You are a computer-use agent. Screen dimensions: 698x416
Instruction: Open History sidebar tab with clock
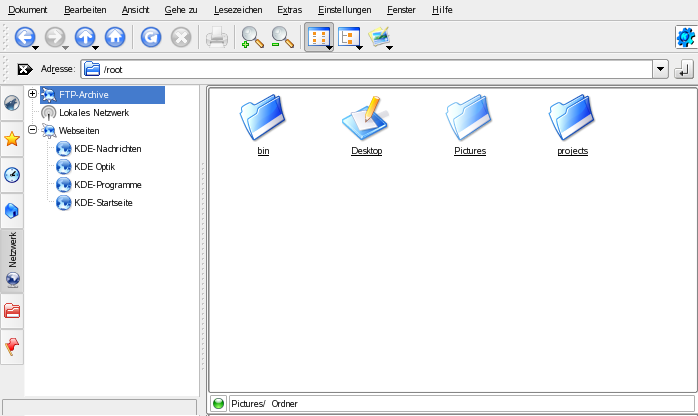(x=13, y=175)
